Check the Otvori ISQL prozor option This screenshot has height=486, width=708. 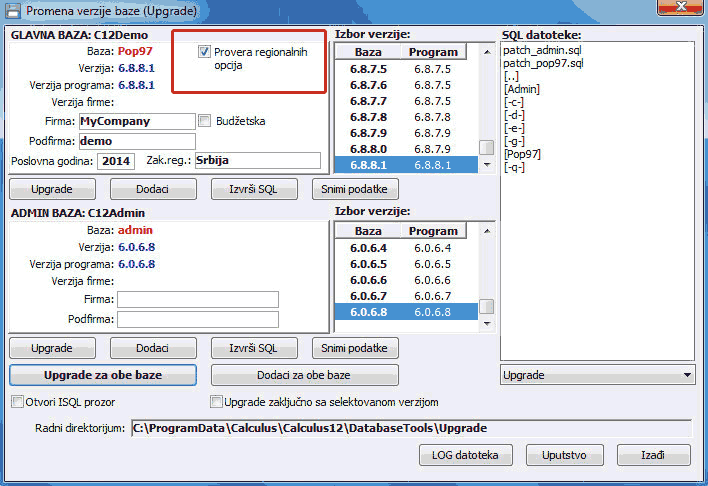[17, 402]
